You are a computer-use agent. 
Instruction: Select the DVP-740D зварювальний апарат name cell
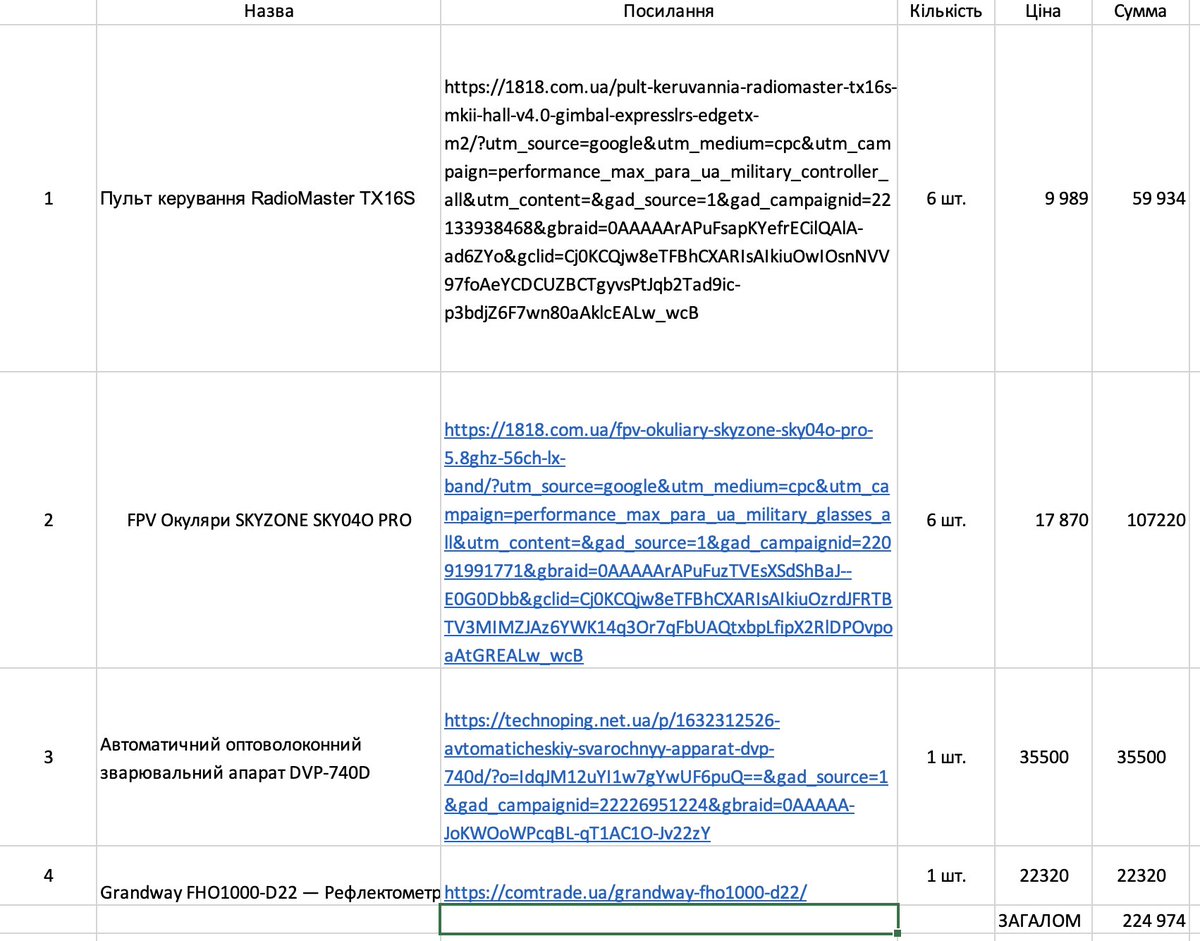tap(268, 757)
